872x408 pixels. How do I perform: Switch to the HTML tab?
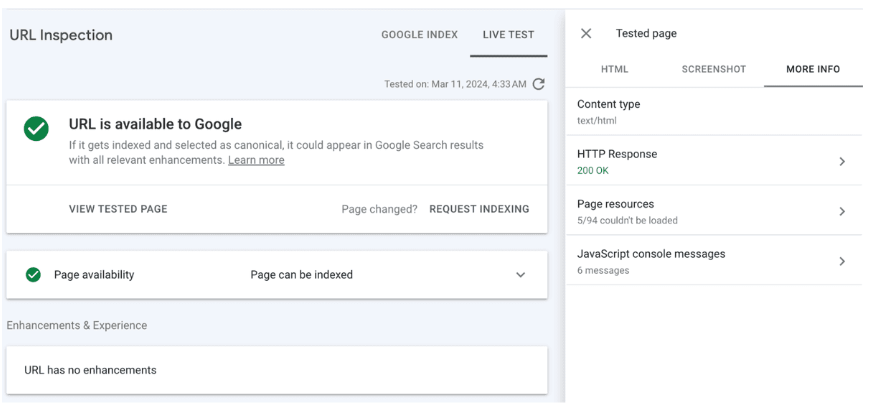pyautogui.click(x=615, y=69)
